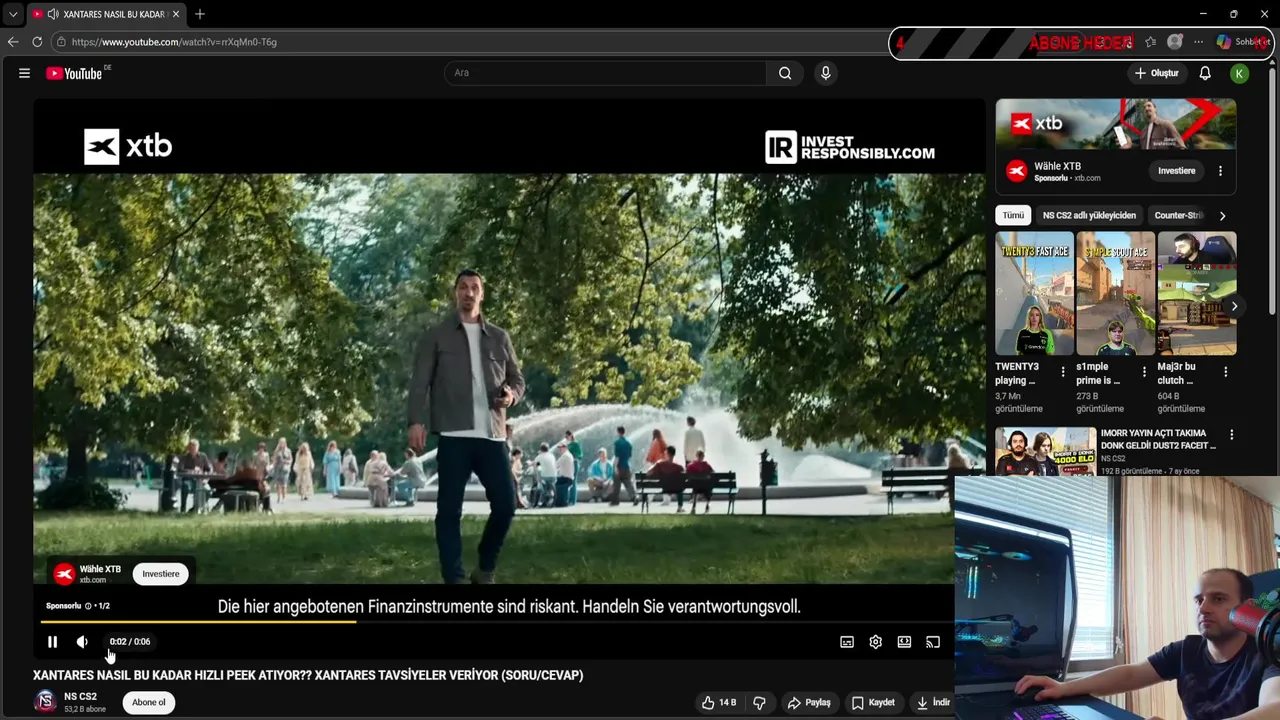The image size is (1280, 720).
Task: Select the Counter-Strike filter chip
Action: [1178, 215]
